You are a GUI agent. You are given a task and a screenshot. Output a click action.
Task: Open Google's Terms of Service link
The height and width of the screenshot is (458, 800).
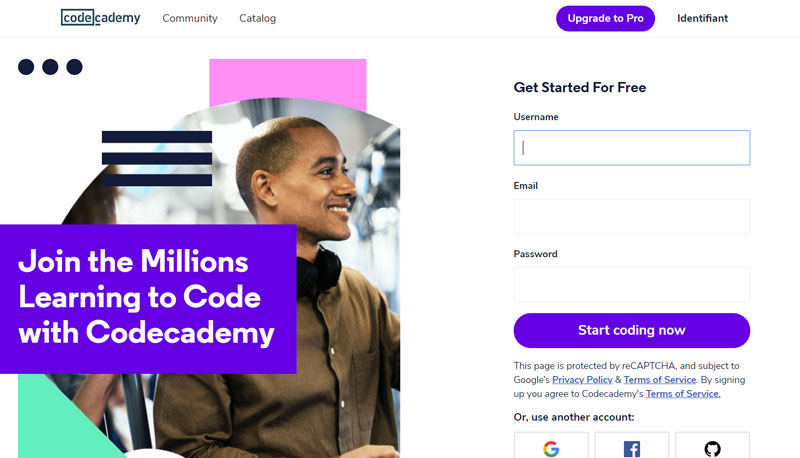[x=660, y=379]
